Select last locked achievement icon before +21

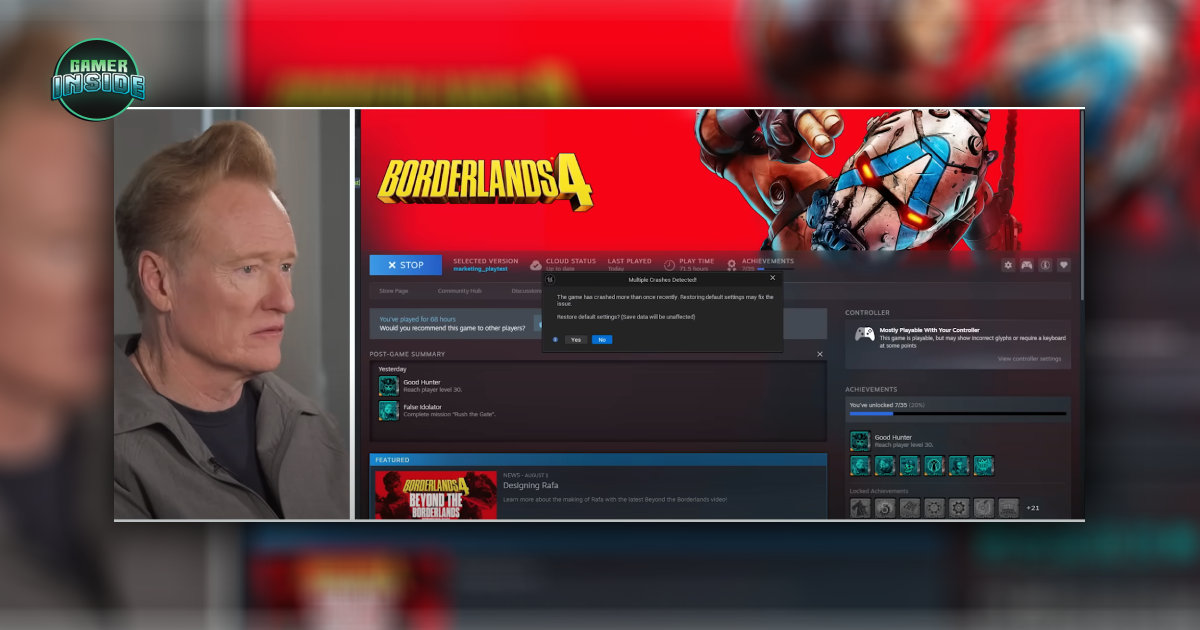pos(1008,508)
